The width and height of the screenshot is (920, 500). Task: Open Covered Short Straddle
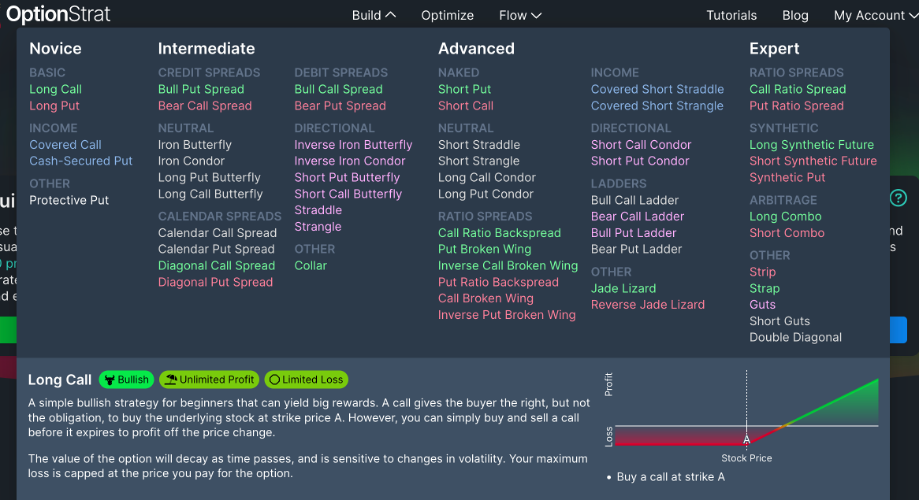[x=657, y=89]
